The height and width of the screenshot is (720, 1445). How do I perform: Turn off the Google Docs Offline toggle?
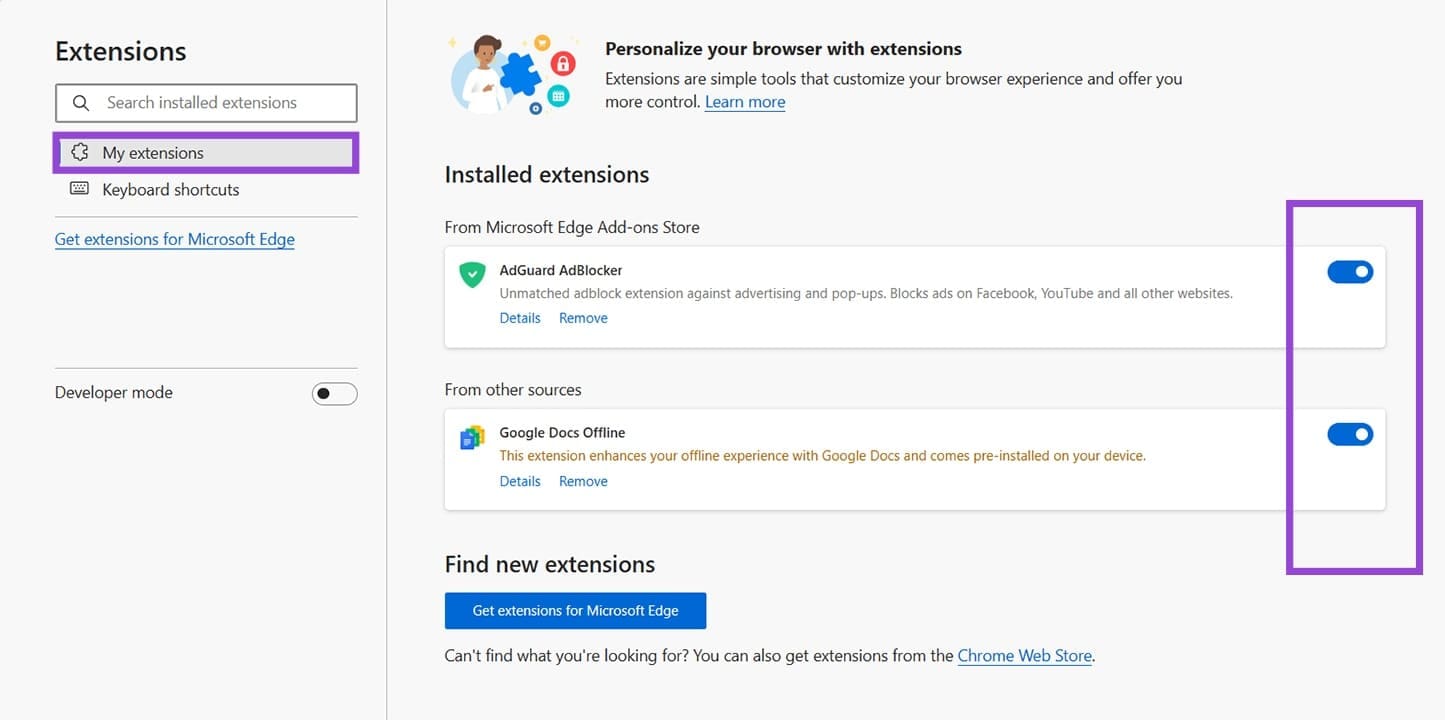coord(1349,434)
